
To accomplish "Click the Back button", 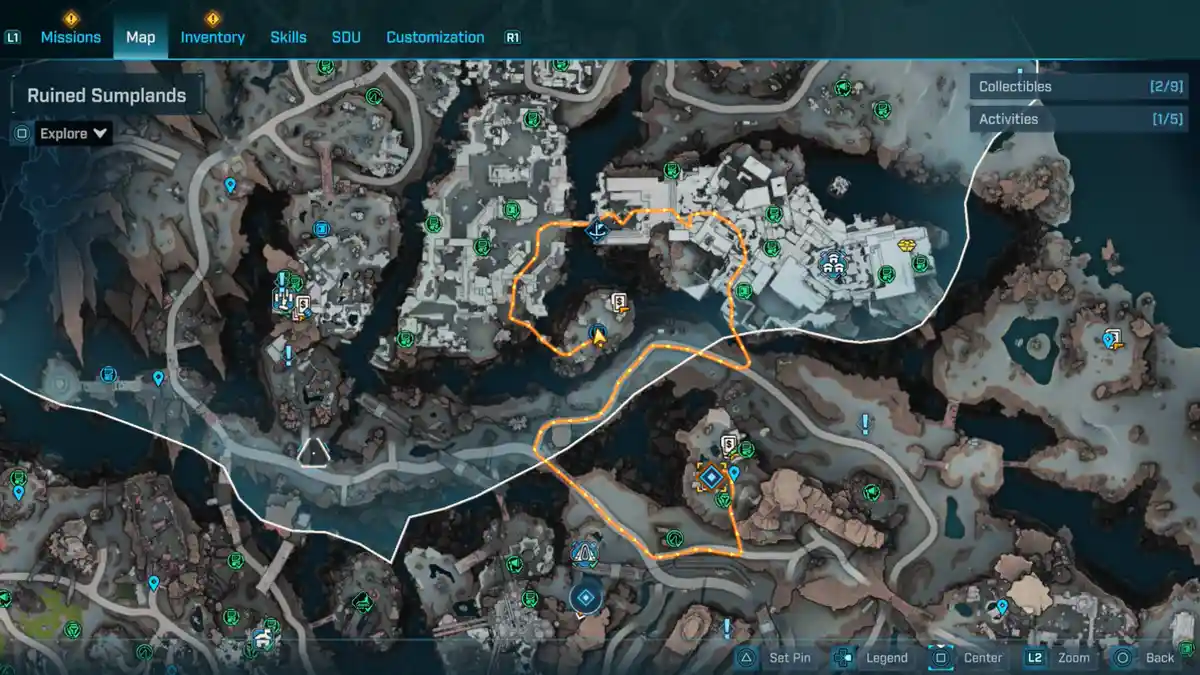I will click(x=1147, y=657).
